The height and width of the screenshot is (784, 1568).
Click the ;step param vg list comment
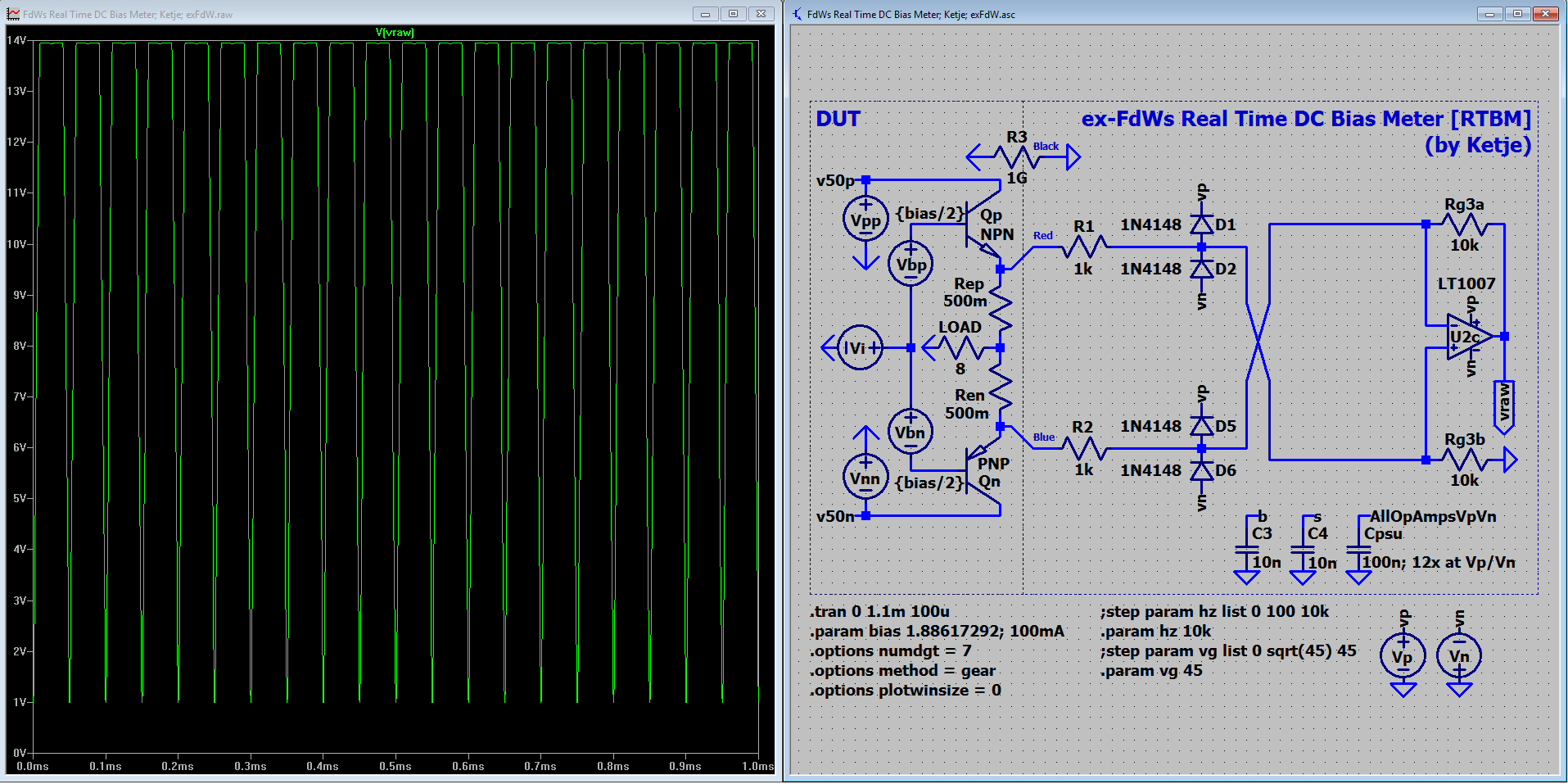tap(1228, 650)
